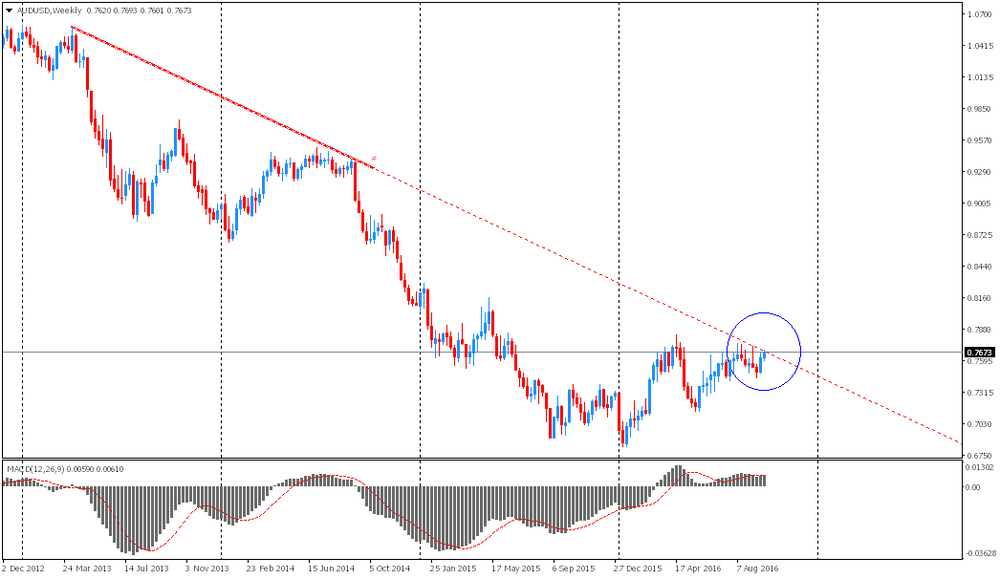Click the 1.0700 price axis label

[980, 14]
